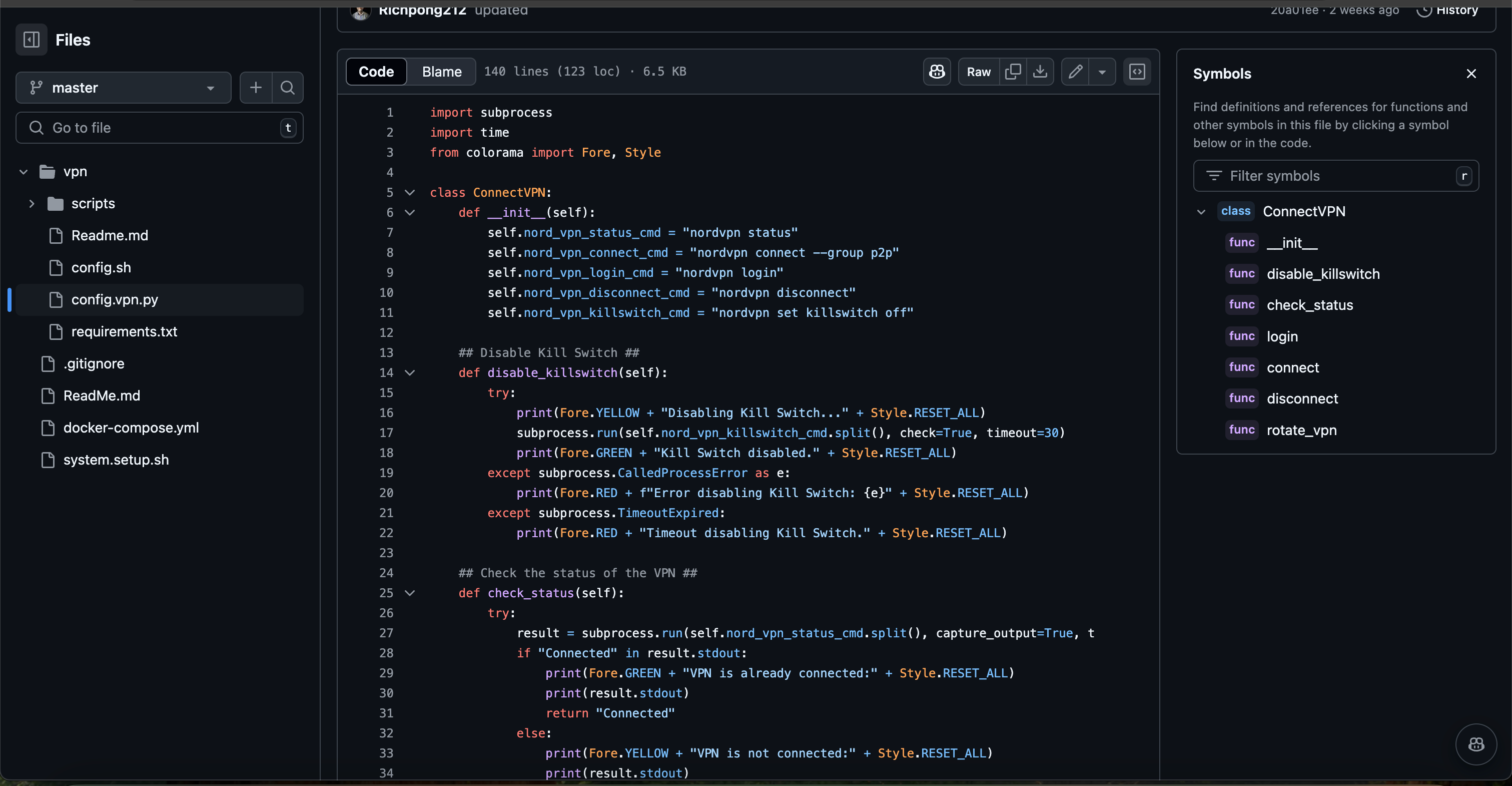Fold the disable_killswitch function at line 14

[x=410, y=372]
